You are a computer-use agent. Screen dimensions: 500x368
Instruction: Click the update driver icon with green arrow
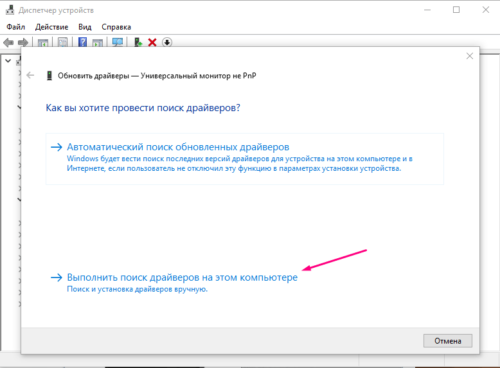click(138, 42)
